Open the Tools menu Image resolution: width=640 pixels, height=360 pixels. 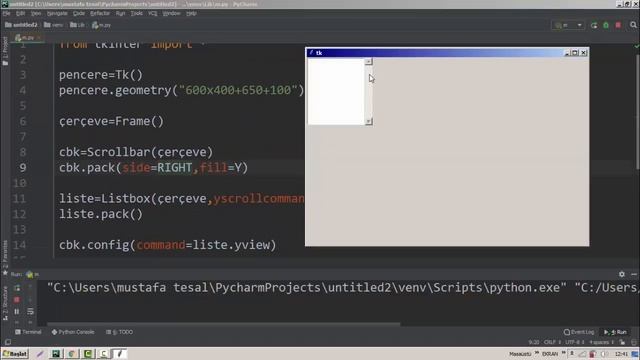tap(136, 13)
